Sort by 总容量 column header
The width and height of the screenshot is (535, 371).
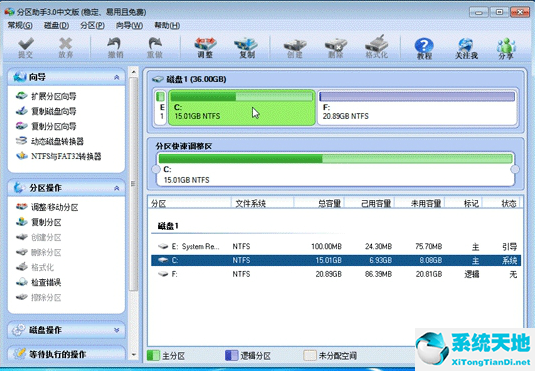pos(319,204)
